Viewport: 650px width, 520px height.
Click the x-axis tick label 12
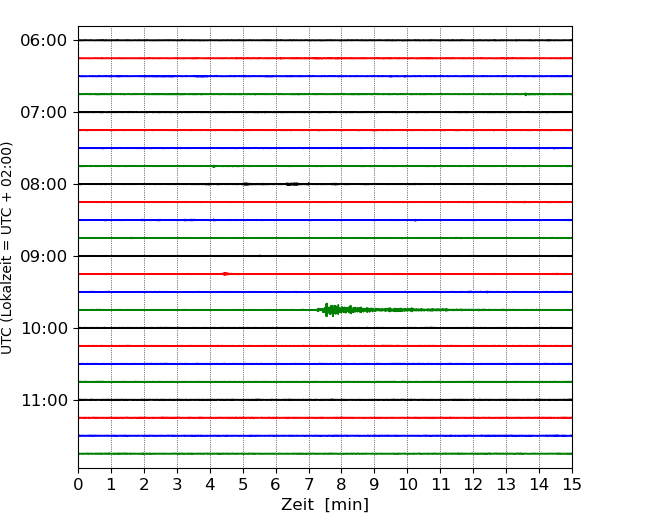[473, 484]
